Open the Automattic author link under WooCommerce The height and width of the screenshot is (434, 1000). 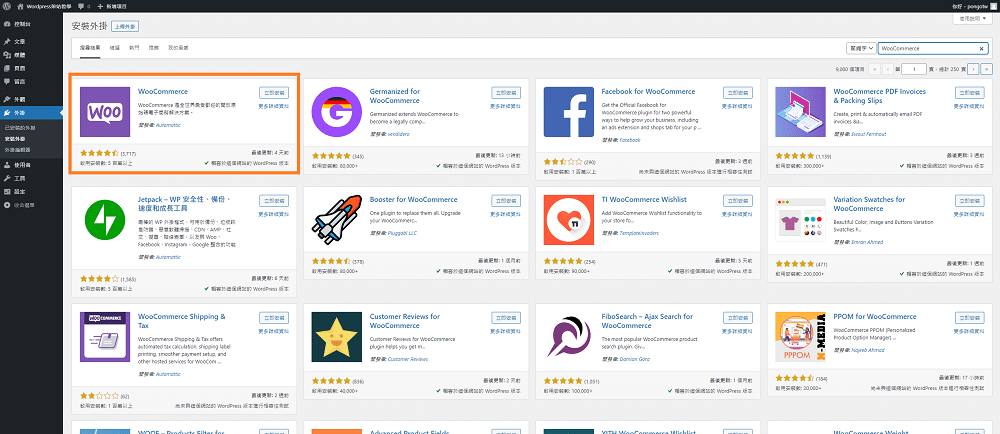(168, 125)
